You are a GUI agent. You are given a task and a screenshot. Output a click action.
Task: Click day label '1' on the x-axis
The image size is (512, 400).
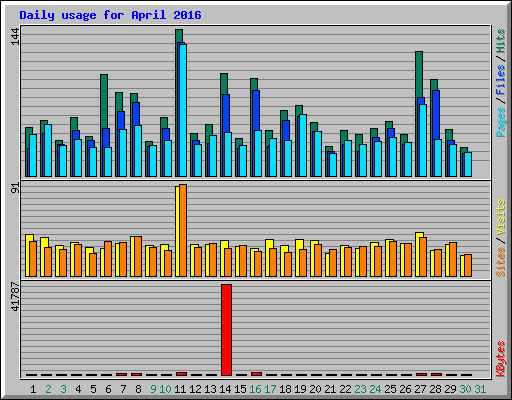tap(33, 389)
